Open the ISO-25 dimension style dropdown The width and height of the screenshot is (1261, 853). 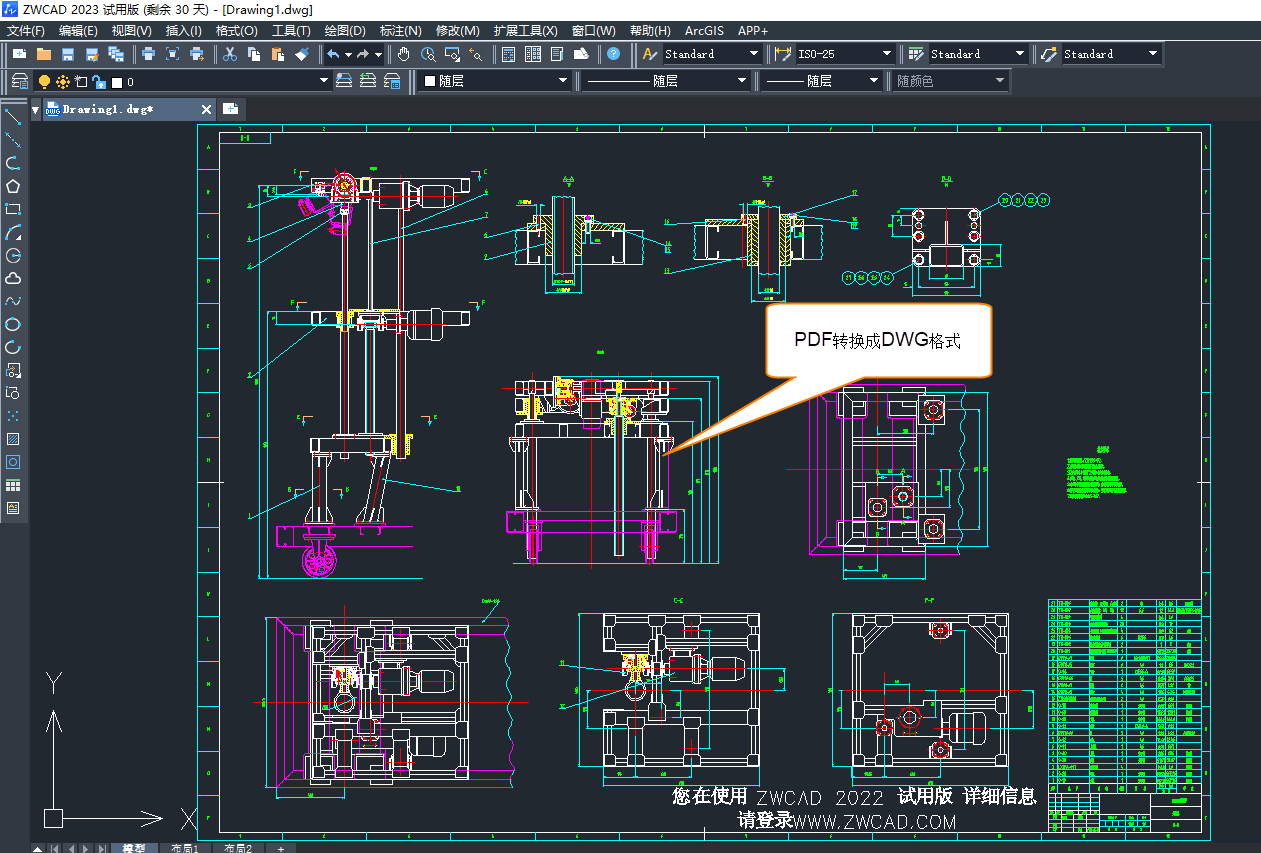click(886, 54)
